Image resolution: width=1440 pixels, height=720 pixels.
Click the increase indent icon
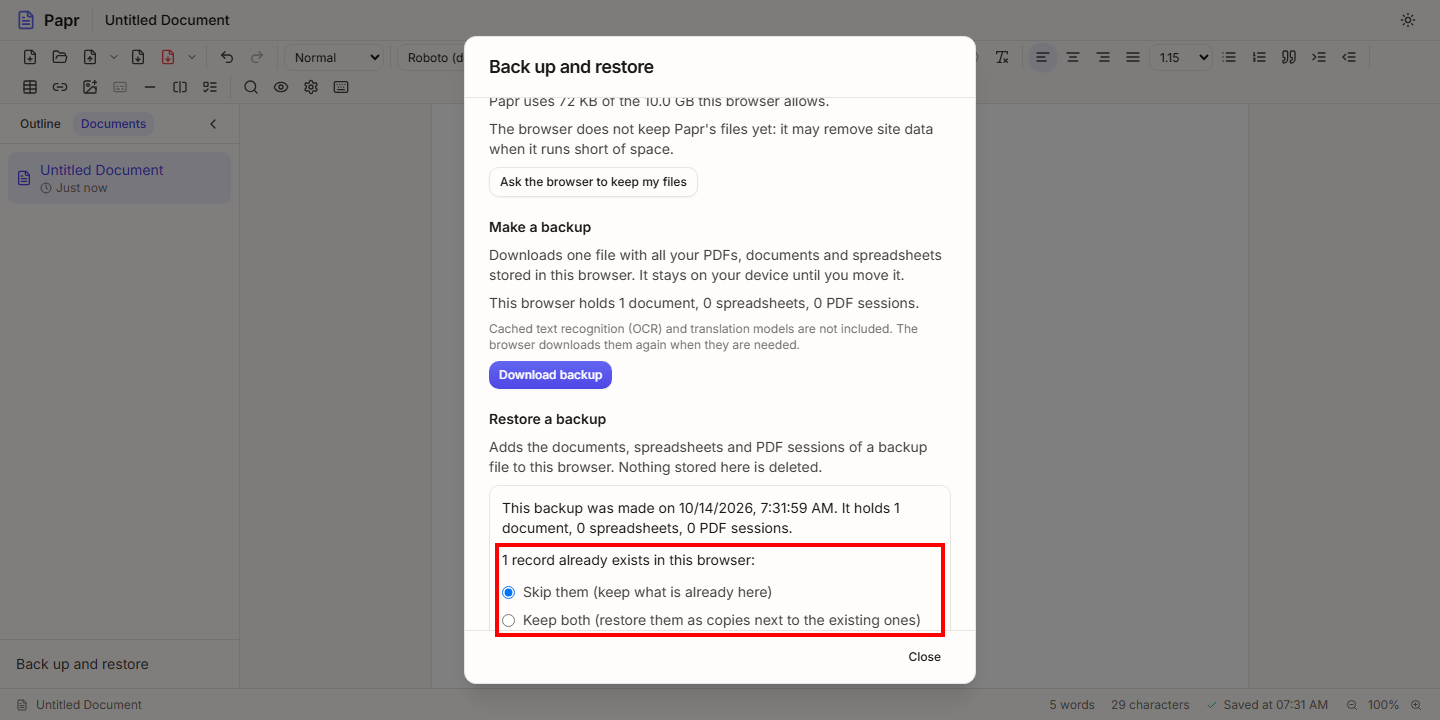[1319, 57]
